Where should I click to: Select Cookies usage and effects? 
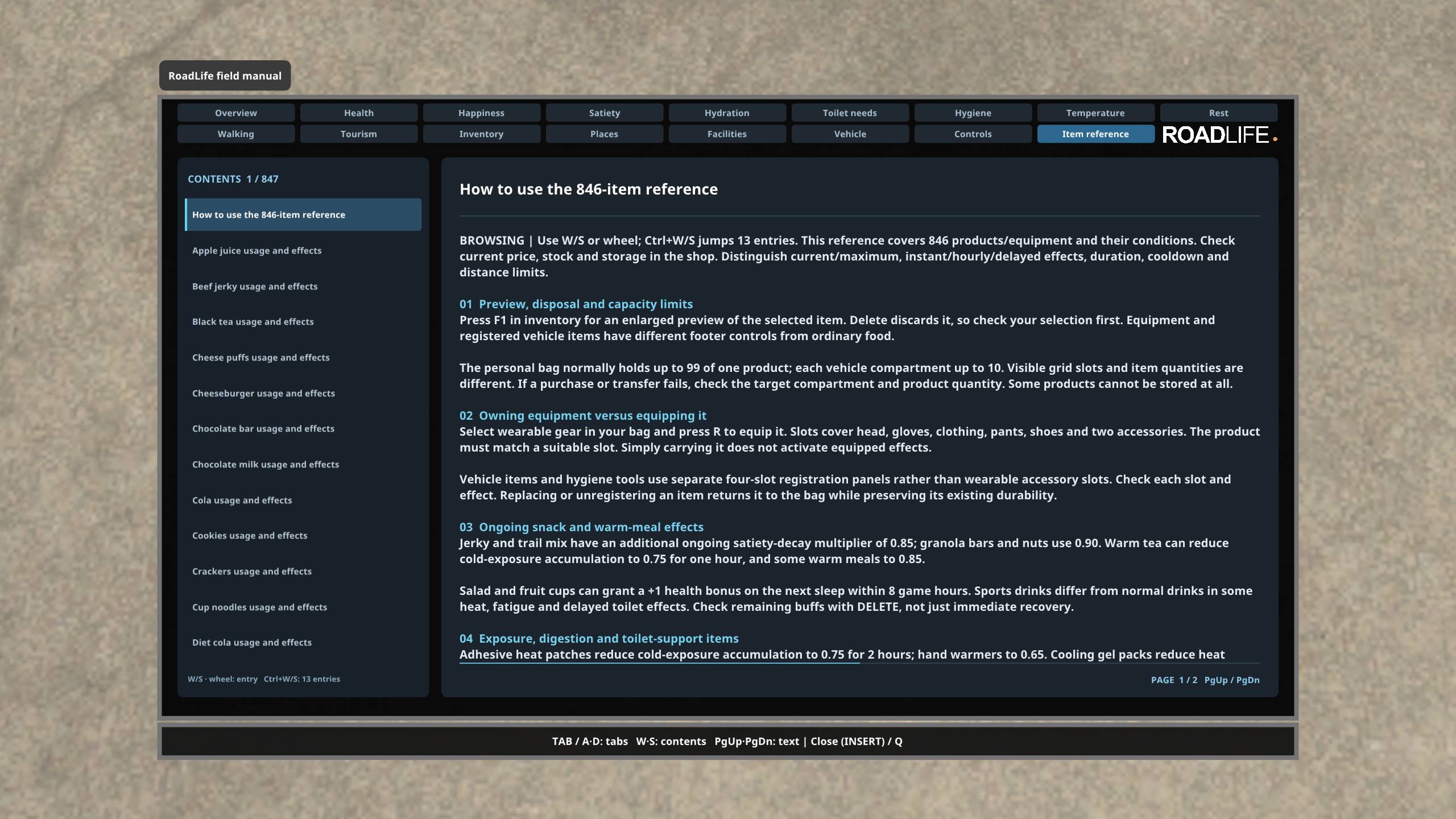[303, 535]
